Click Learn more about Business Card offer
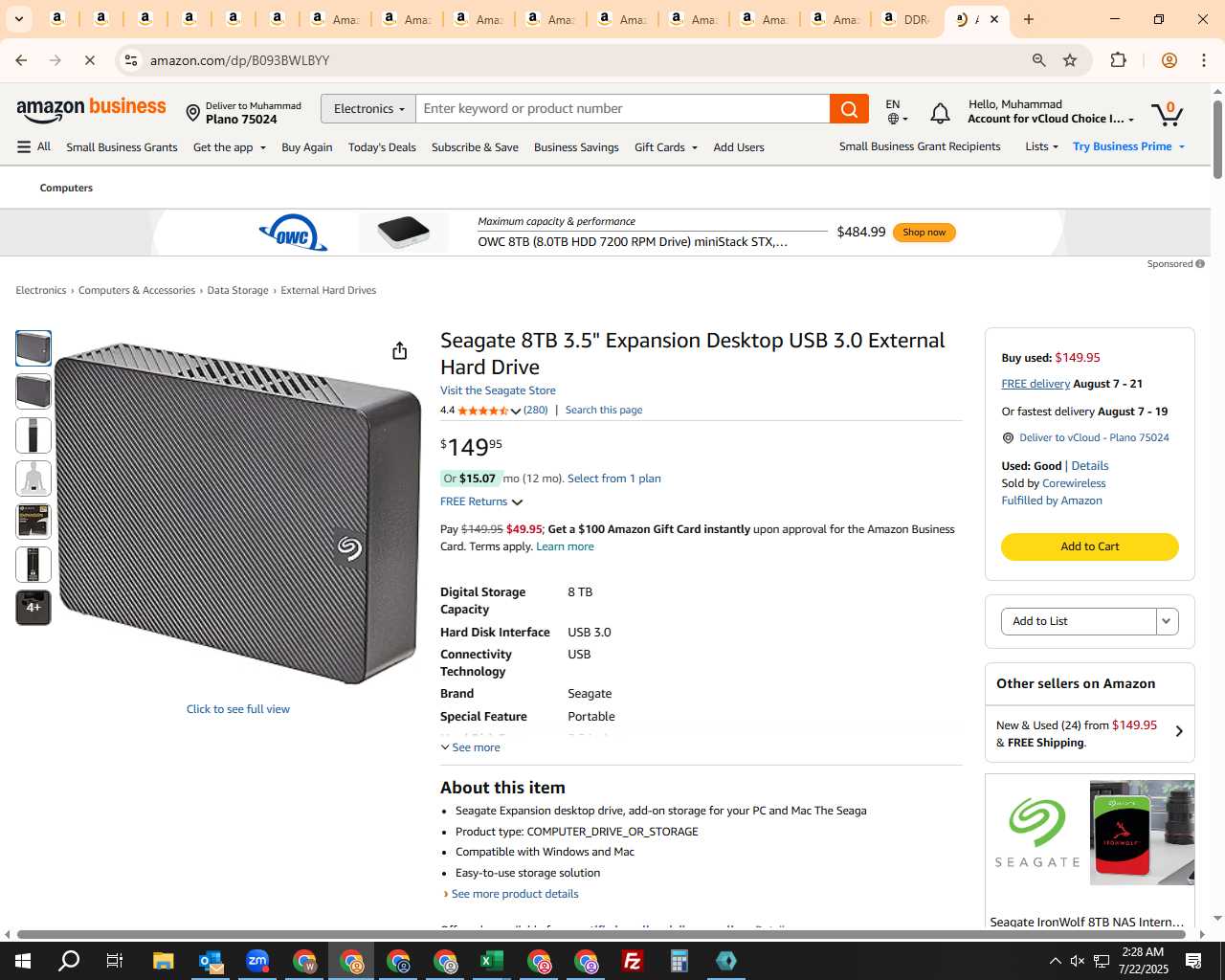1225x980 pixels. pyautogui.click(x=565, y=546)
